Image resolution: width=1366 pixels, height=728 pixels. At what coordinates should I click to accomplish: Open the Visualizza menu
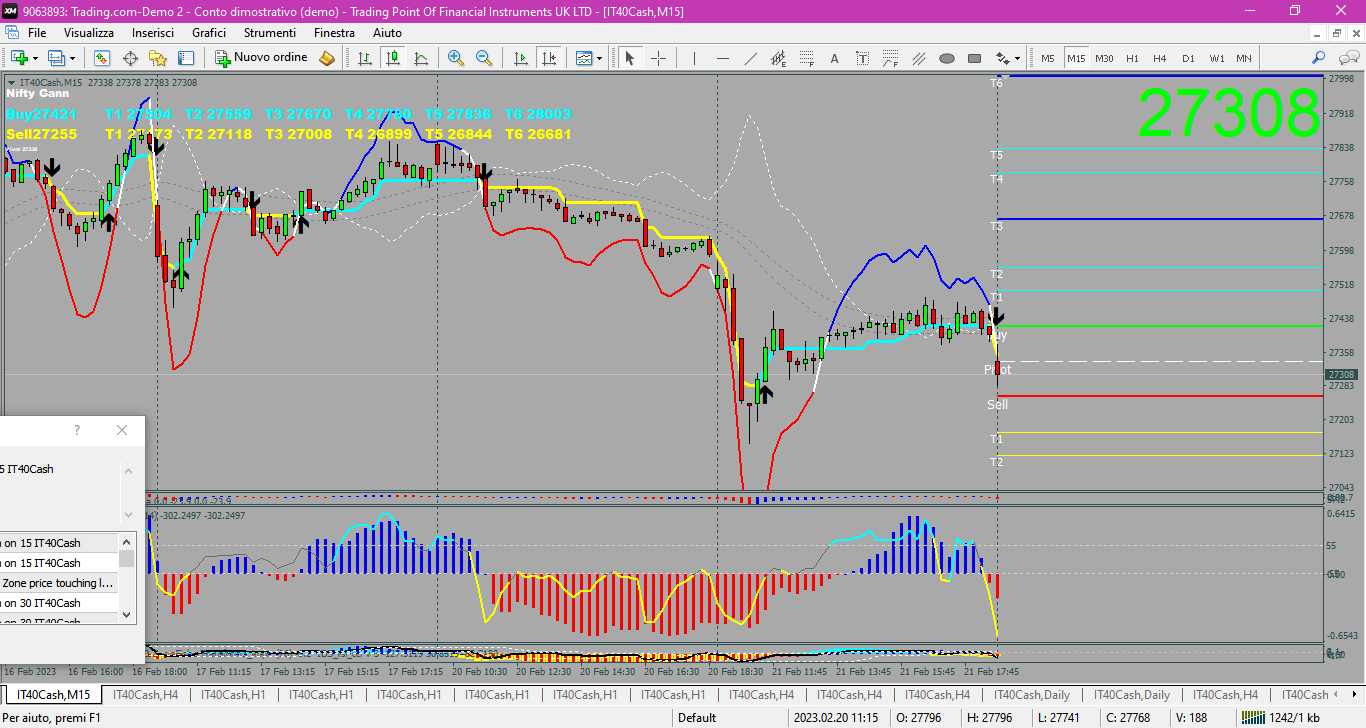click(89, 33)
